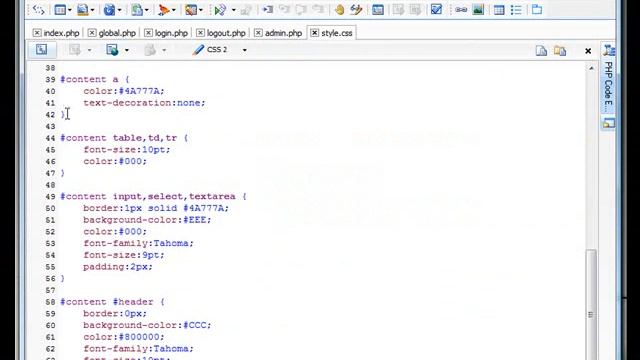
Task: Click the image tools toolbar icon
Action: coord(191,9)
